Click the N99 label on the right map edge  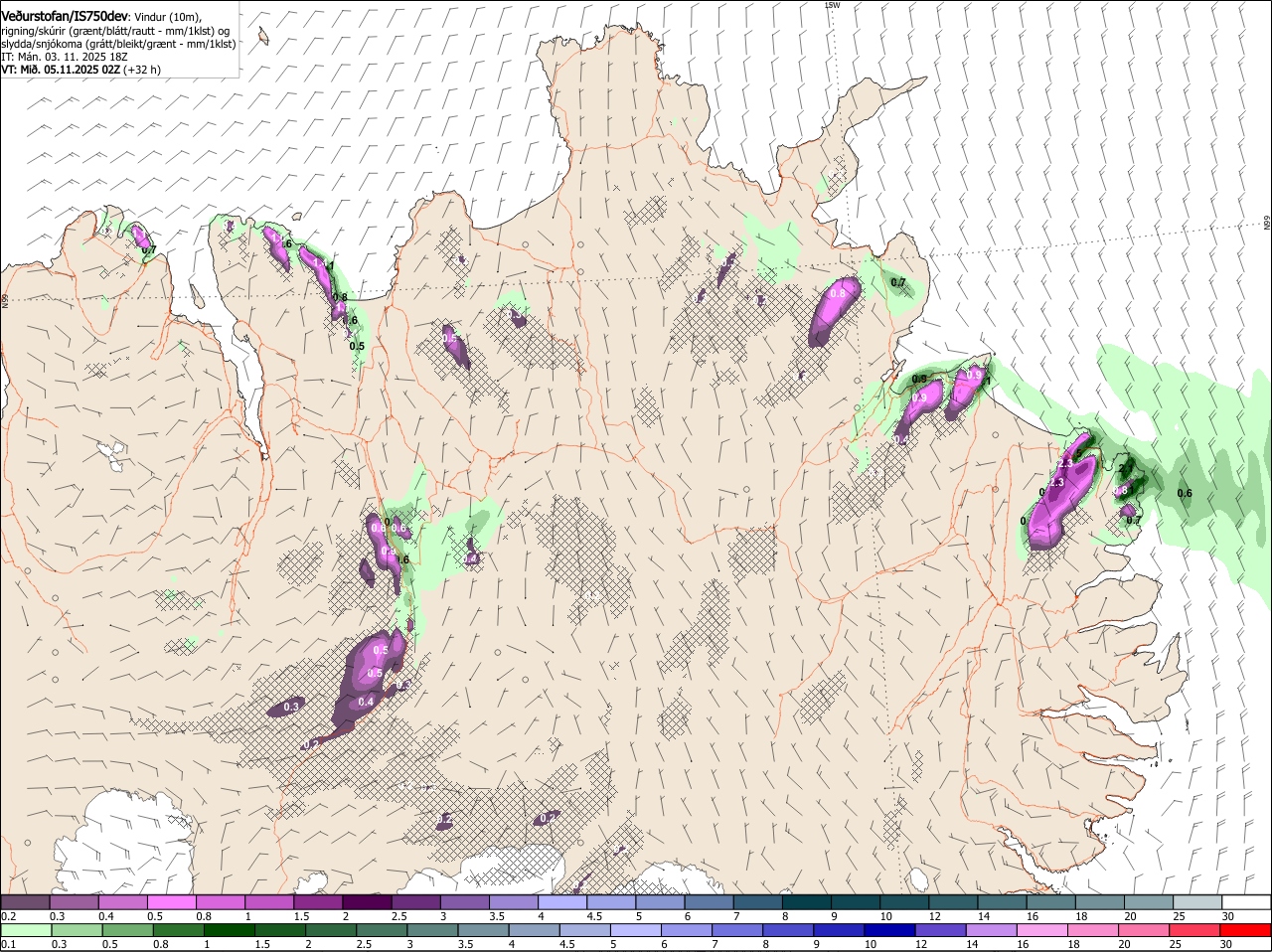tap(1267, 224)
